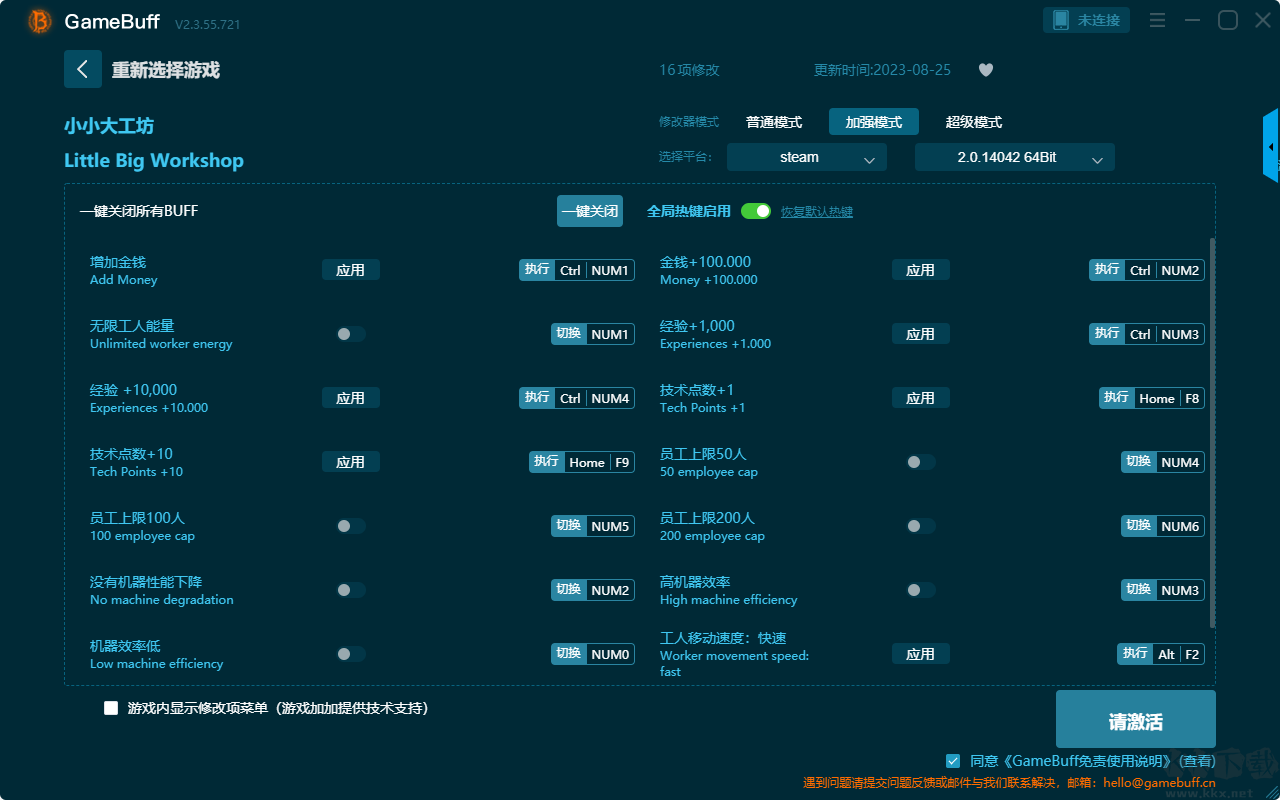
Task: Open the disclaimer 查看 link
Action: click(1197, 761)
